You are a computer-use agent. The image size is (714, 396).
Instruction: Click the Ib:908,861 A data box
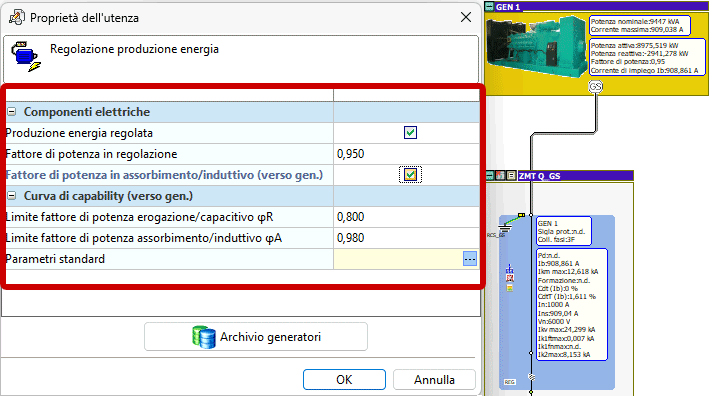[571, 305]
